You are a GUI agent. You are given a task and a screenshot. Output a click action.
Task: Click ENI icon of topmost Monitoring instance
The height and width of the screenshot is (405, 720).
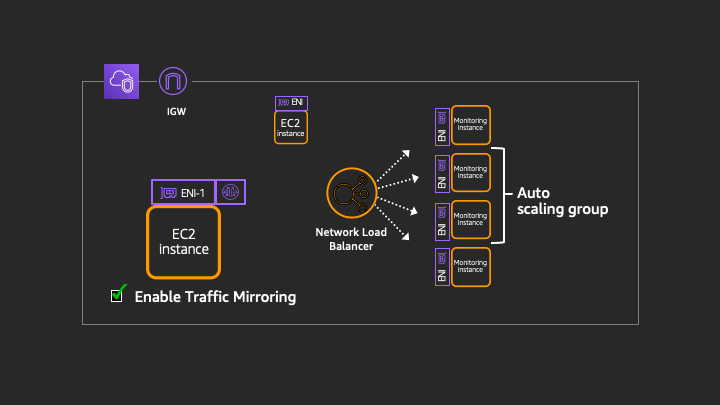[442, 127]
